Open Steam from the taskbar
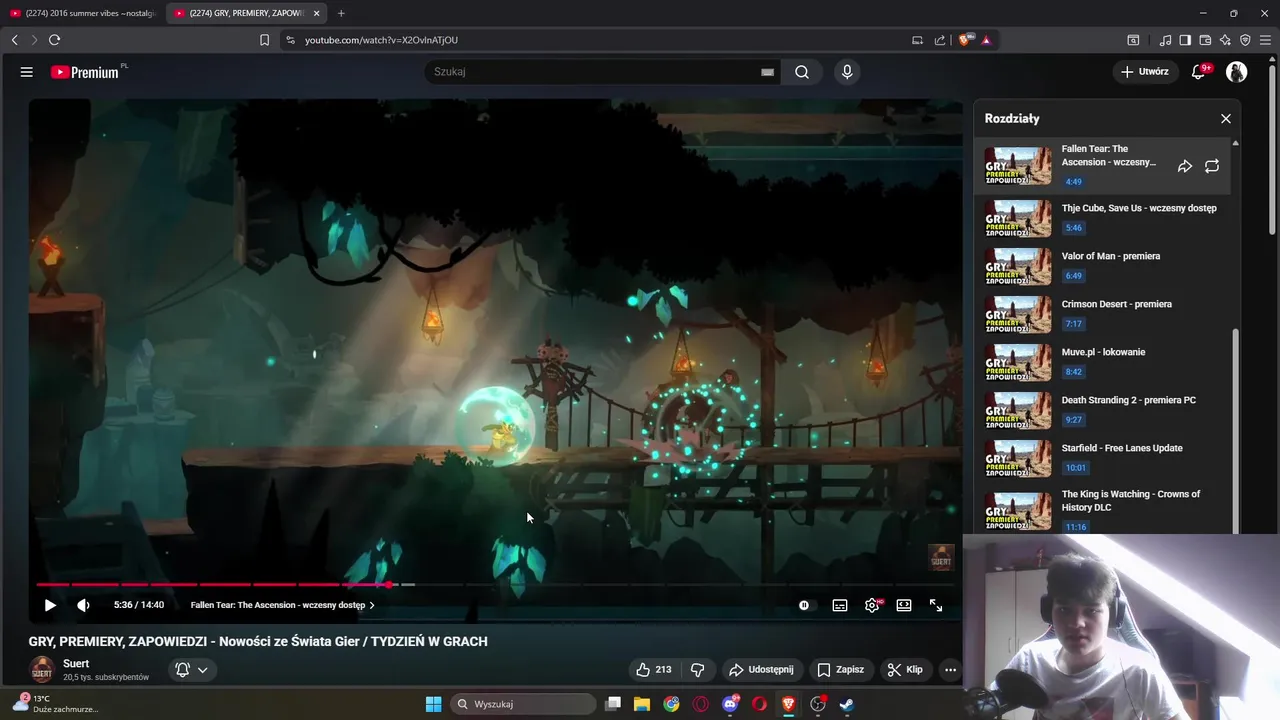 click(x=846, y=704)
